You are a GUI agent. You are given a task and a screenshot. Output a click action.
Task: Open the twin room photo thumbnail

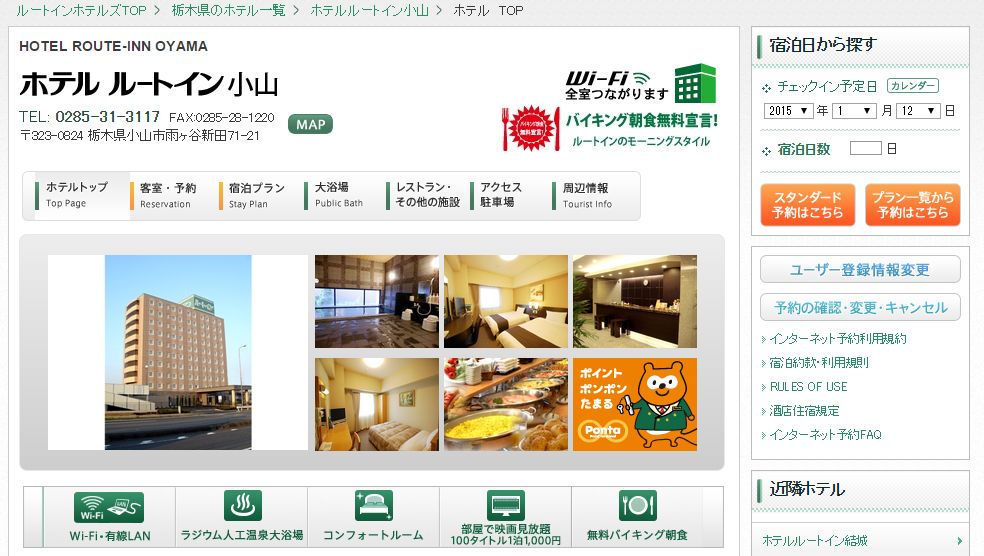pyautogui.click(x=506, y=301)
